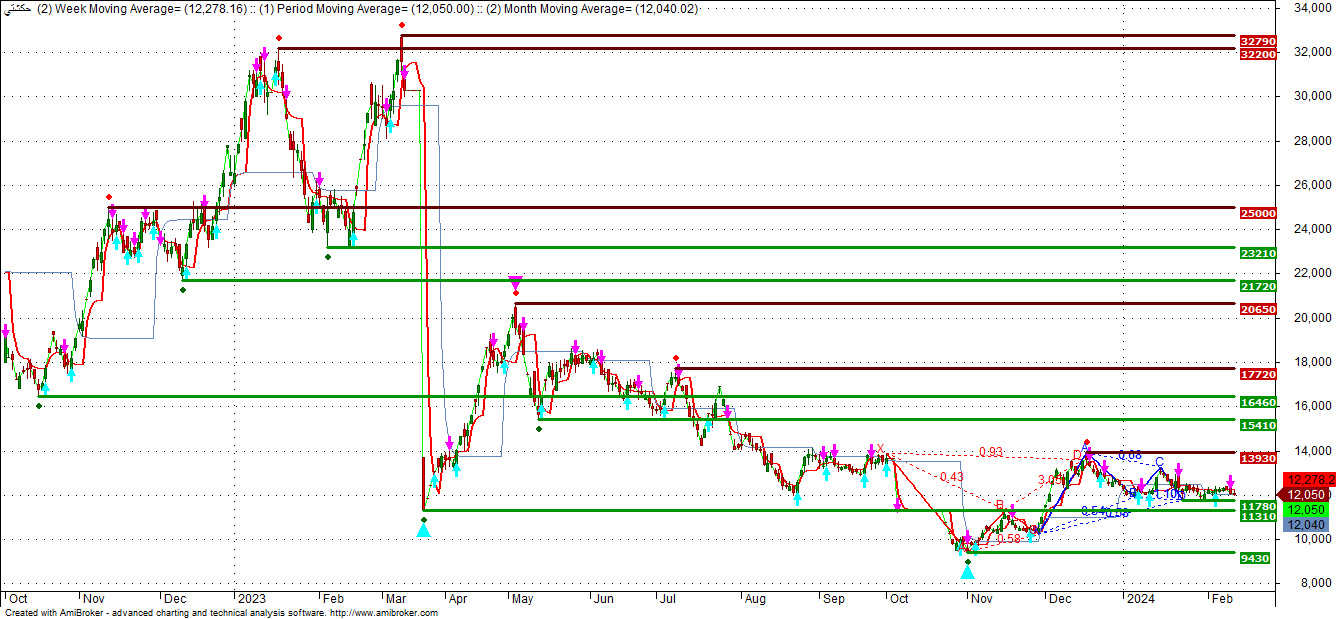Click the green 23210 support price label
Screen dimensions: 1336x619
click(x=1257, y=253)
